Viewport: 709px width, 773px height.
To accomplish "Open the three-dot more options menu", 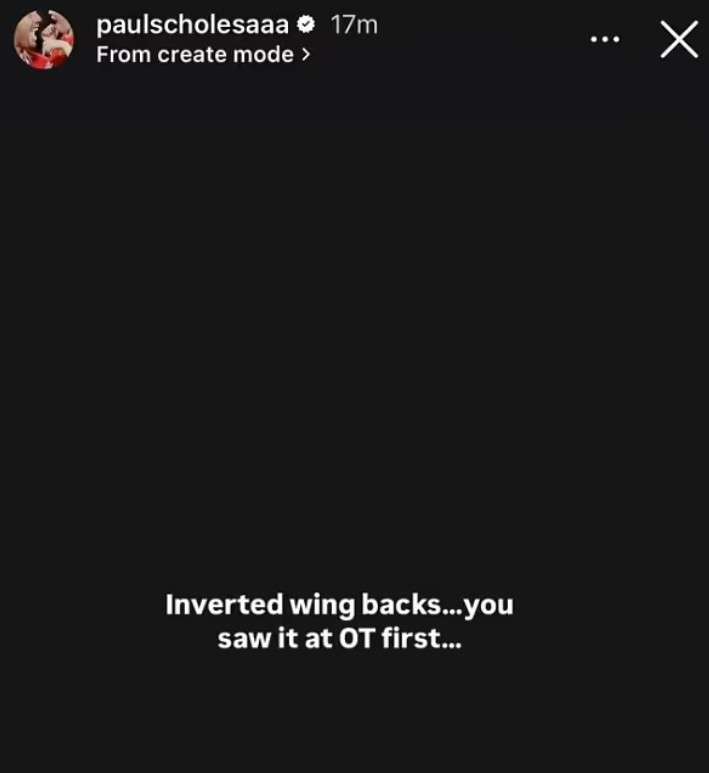I will tap(605, 39).
